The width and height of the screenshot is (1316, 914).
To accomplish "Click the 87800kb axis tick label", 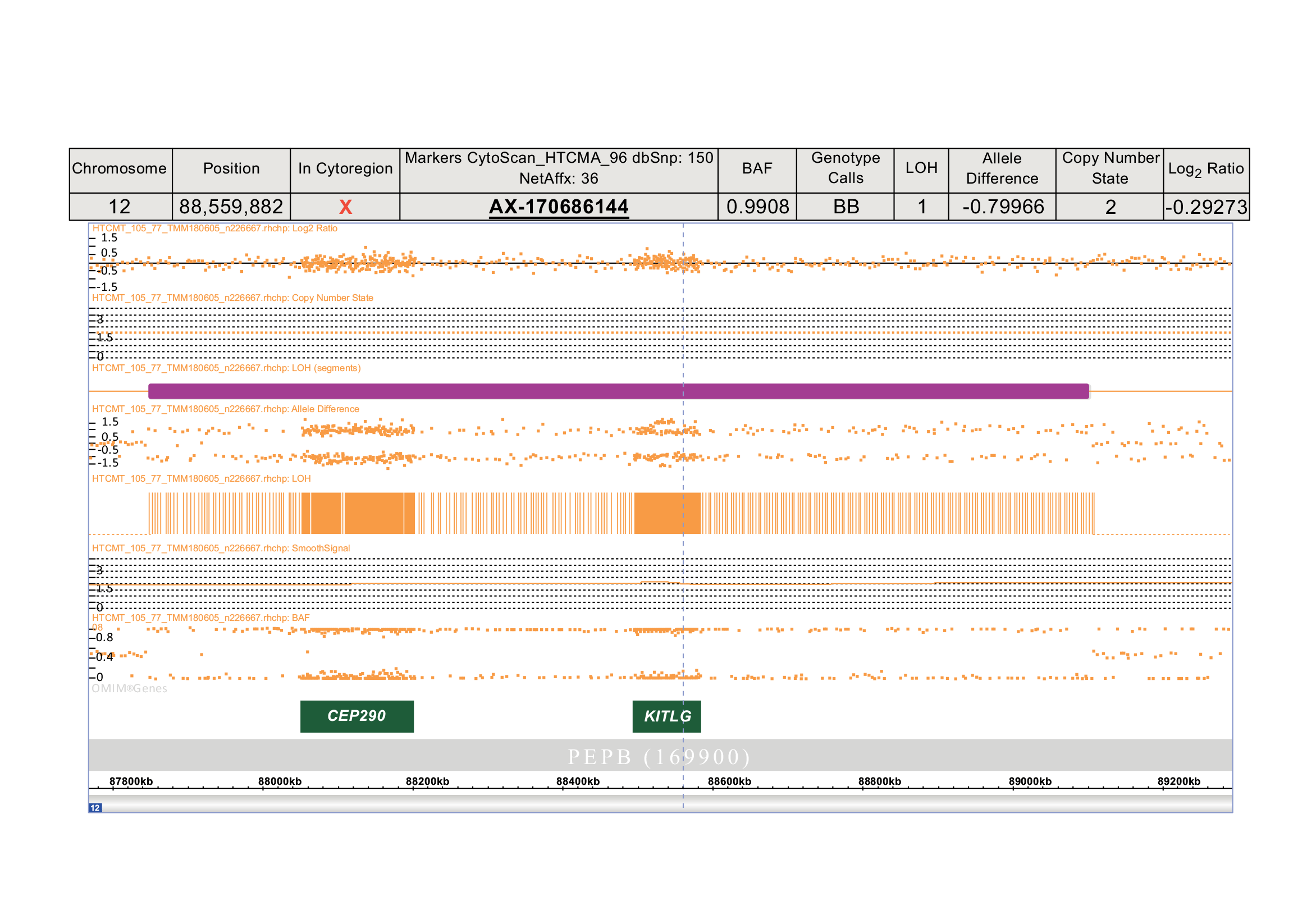I will (131, 781).
